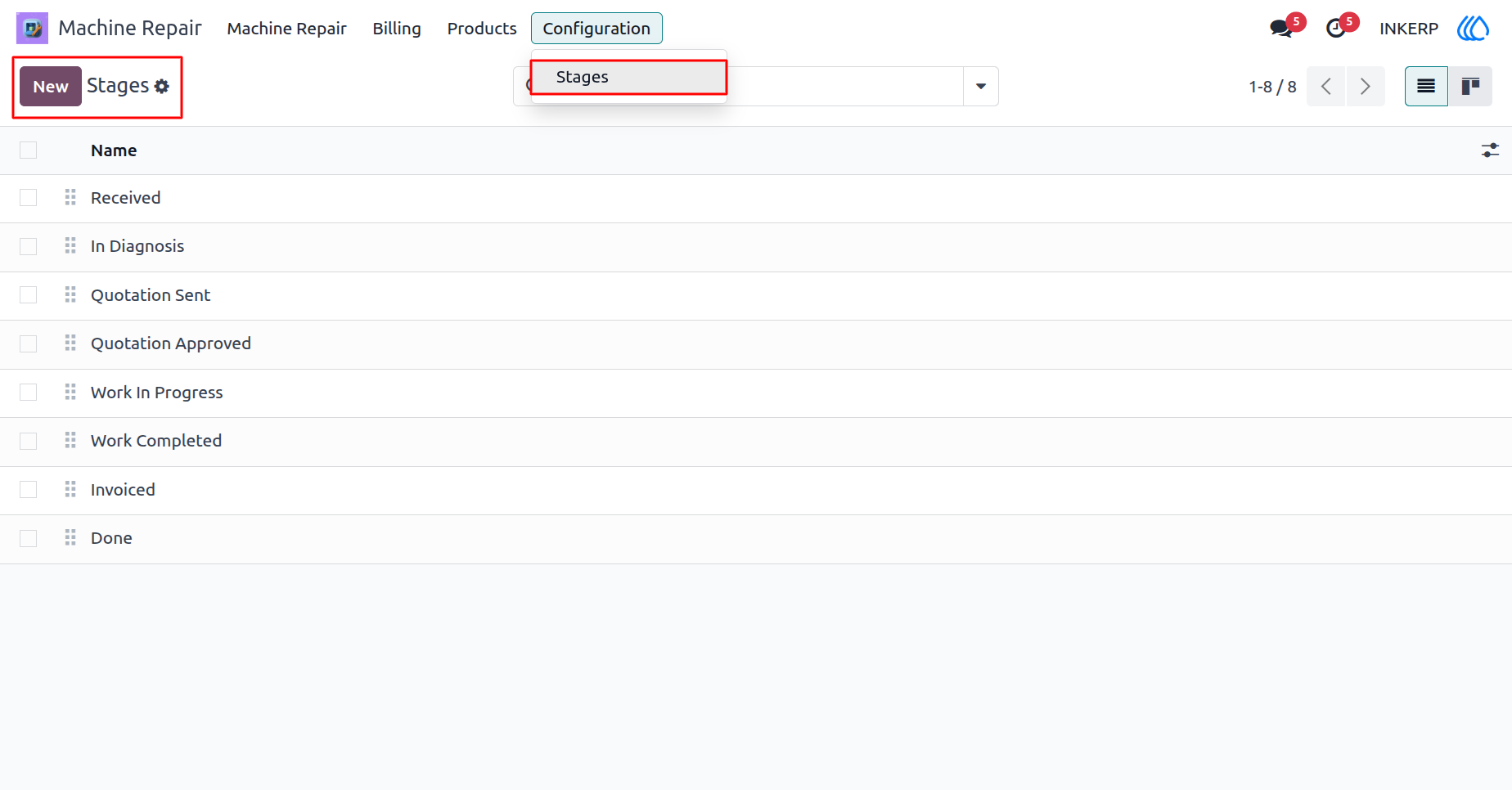This screenshot has height=790, width=1512.
Task: Sort by the Name column header
Action: pos(114,150)
